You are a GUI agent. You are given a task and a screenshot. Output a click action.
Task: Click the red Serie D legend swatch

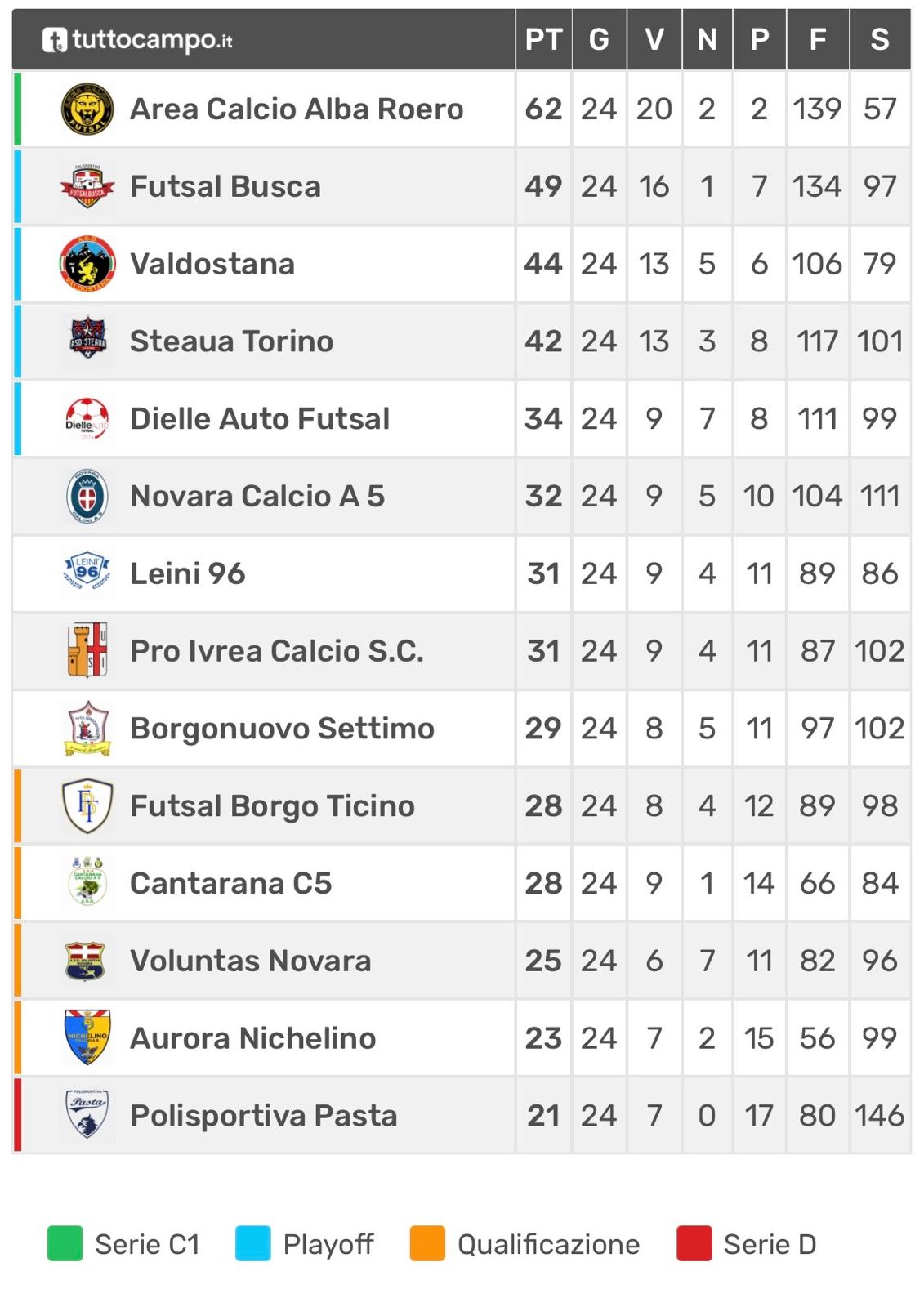[694, 1244]
